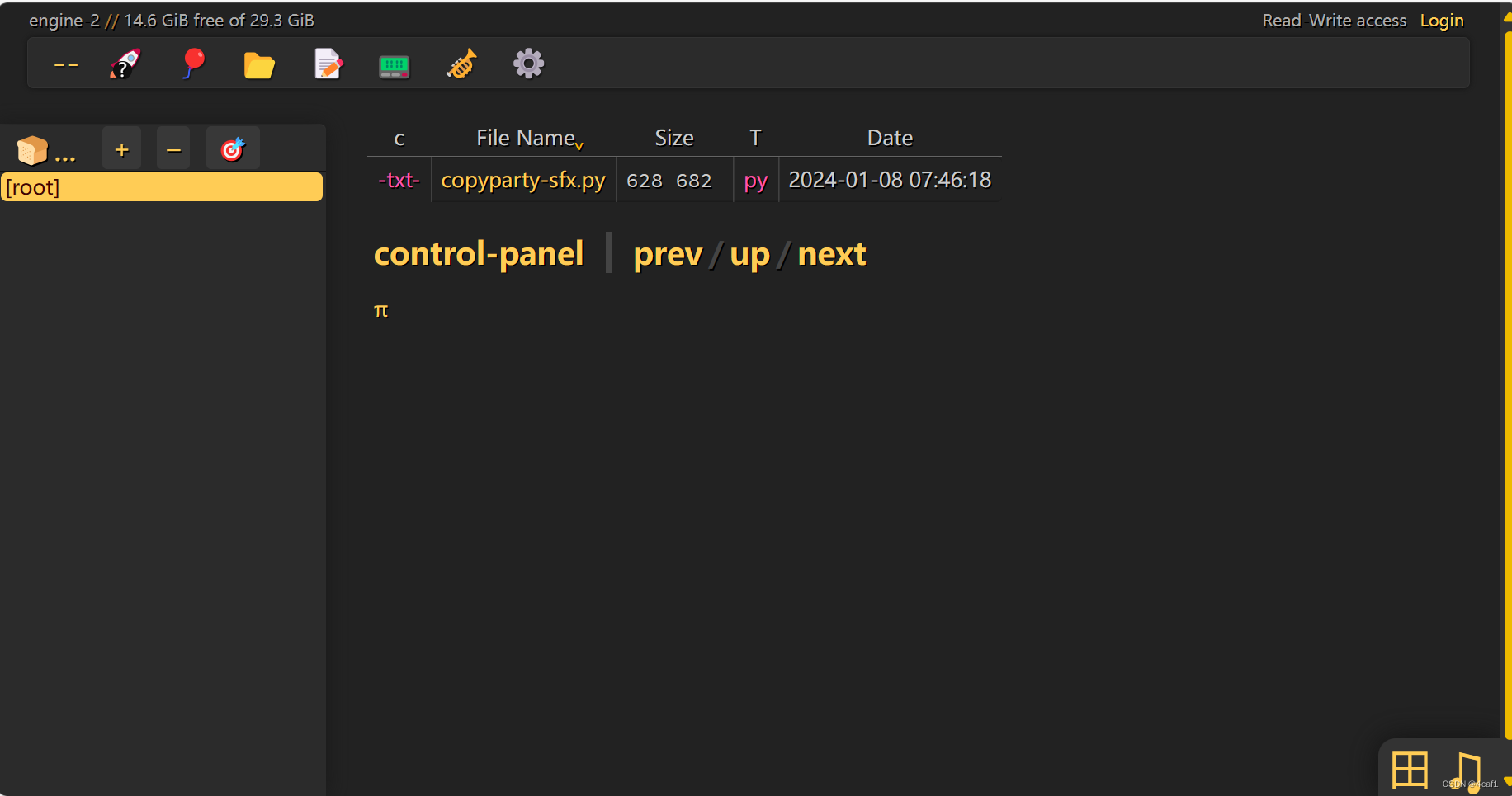Image resolution: width=1512 pixels, height=796 pixels.
Task: Open the up2k uploader rocket icon
Action: pyautogui.click(x=125, y=64)
